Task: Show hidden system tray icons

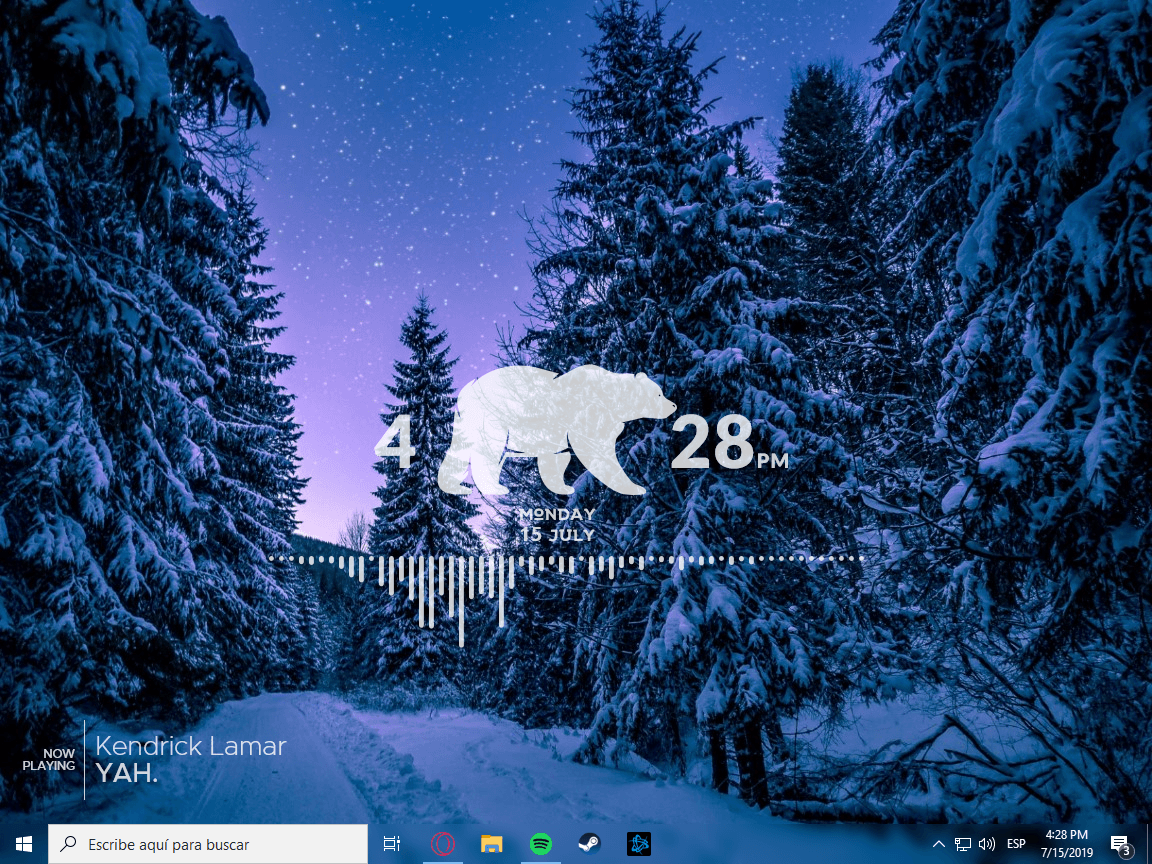Action: coord(938,844)
